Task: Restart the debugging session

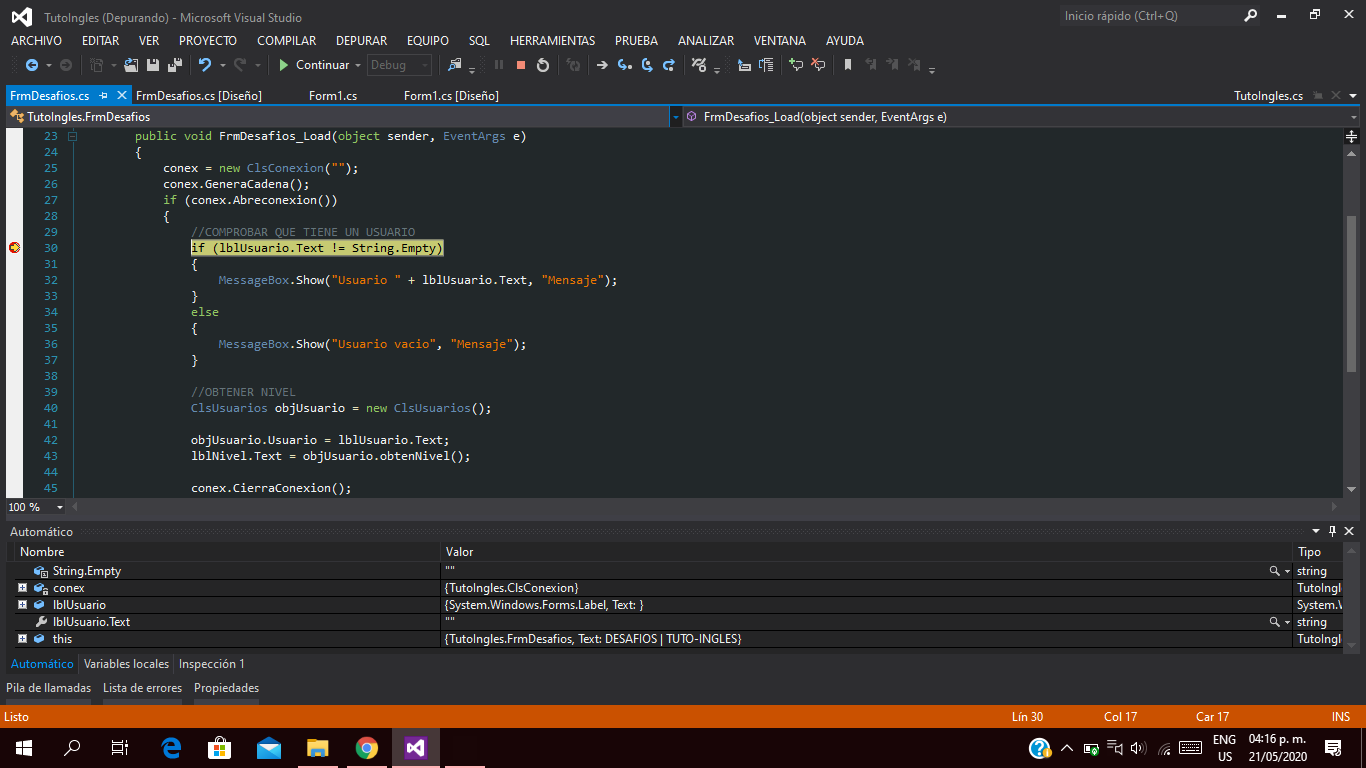Action: [x=543, y=65]
